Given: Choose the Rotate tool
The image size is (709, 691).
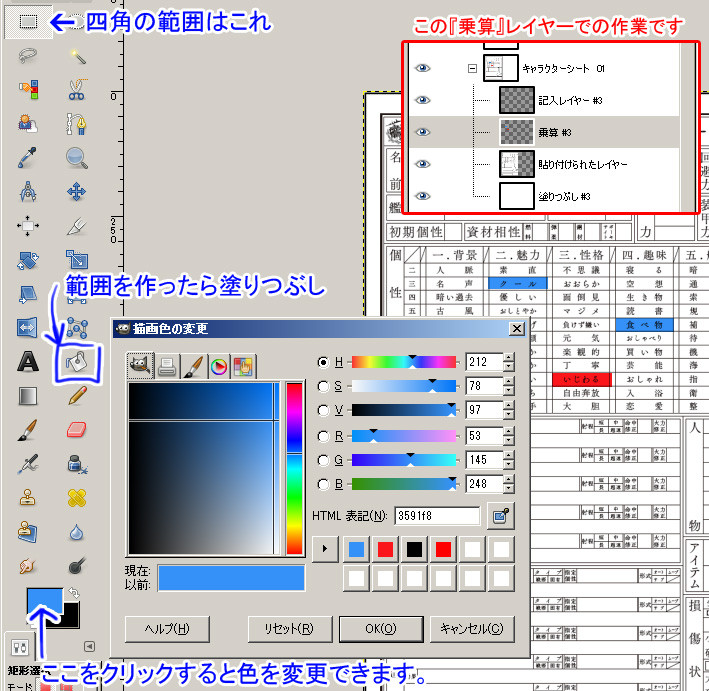Looking at the screenshot, I should tap(28, 260).
